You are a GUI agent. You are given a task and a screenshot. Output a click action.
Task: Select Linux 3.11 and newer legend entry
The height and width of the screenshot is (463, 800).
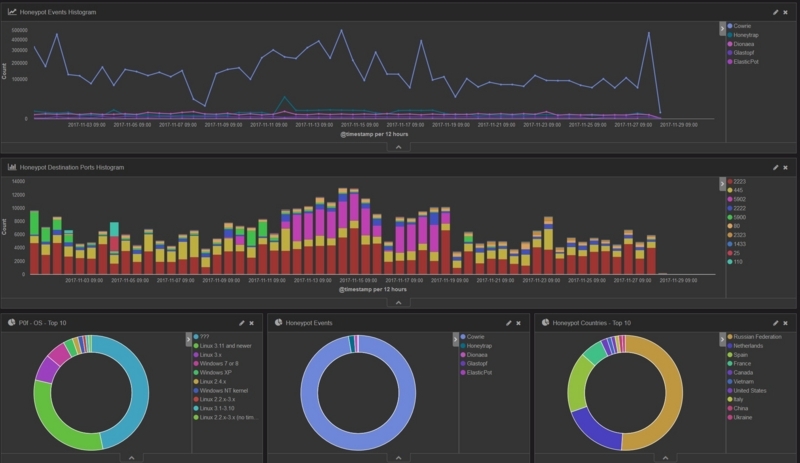point(226,346)
